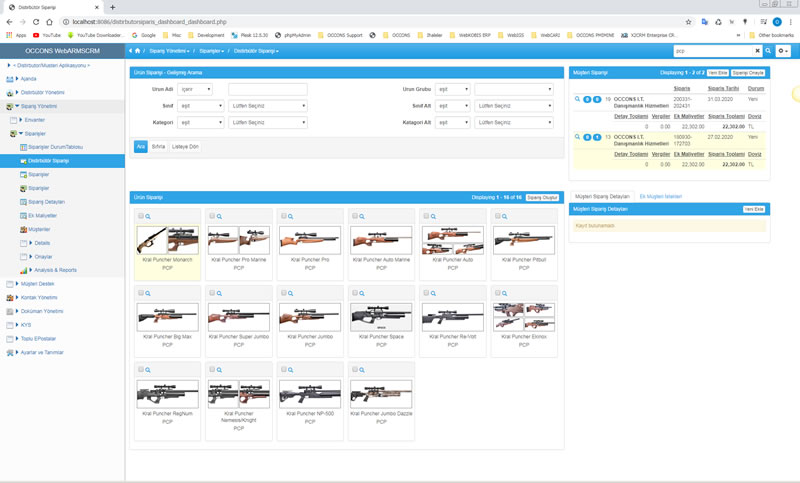Open magnifier icon on Kral Puncher Monarch card
This screenshot has width=800, height=483.
[x=148, y=217]
